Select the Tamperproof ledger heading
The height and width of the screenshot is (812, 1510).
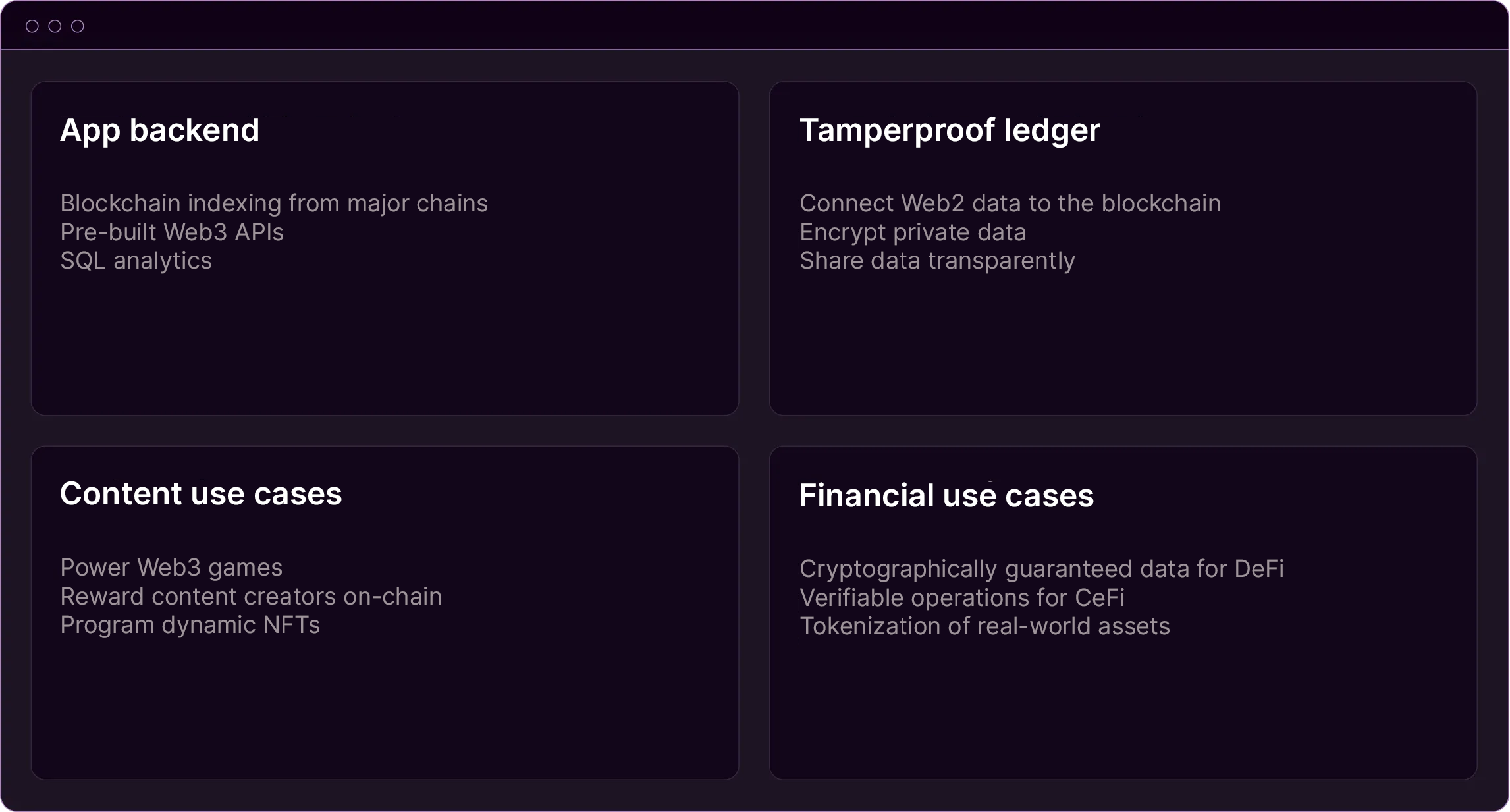tap(950, 130)
